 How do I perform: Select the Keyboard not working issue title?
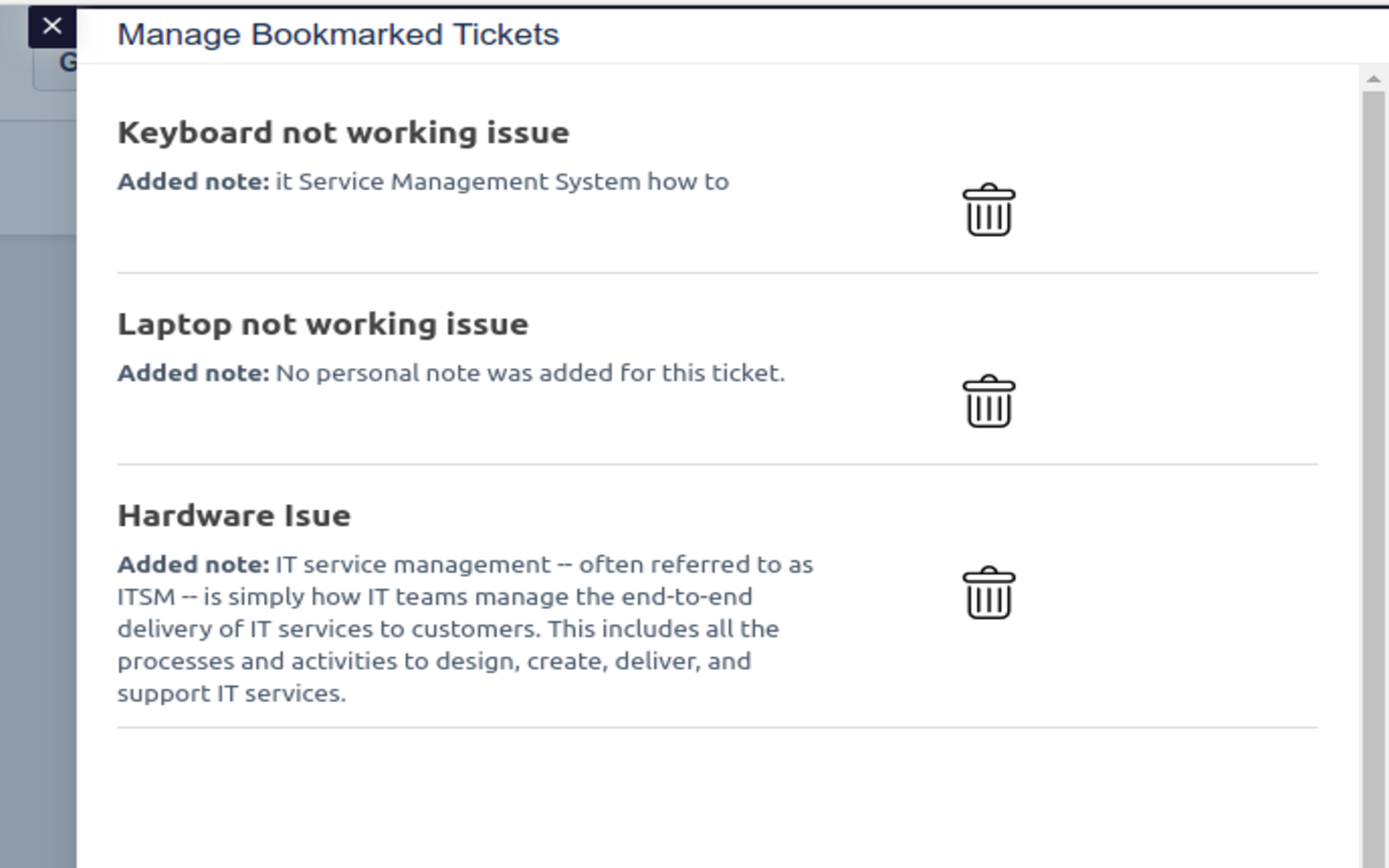(x=343, y=133)
